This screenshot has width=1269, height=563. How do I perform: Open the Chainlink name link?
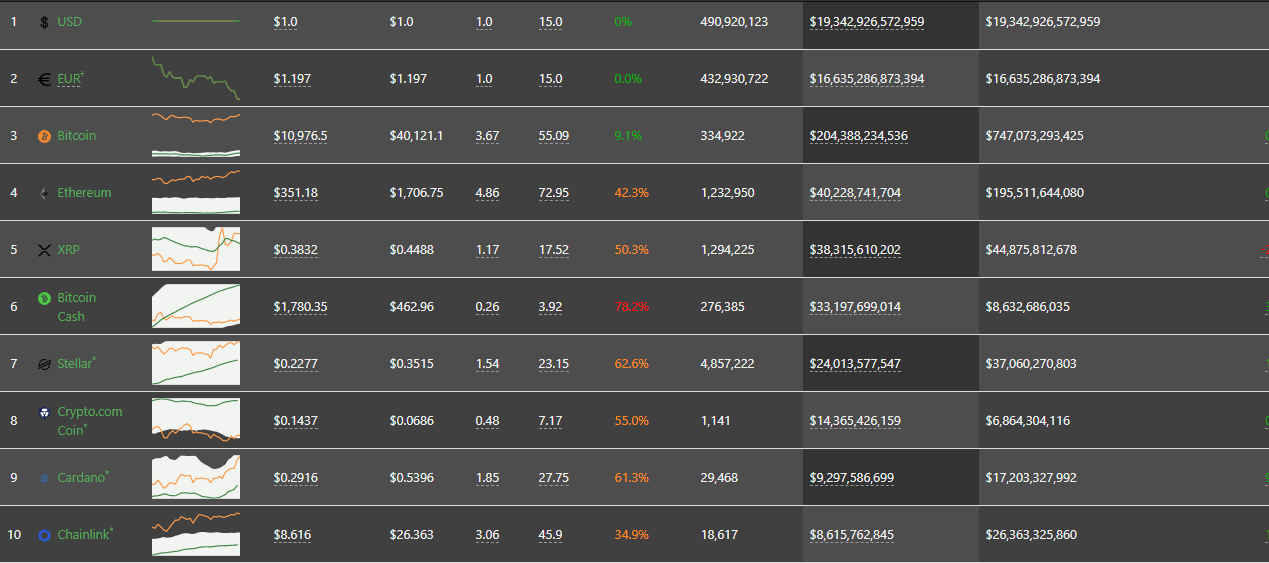click(83, 534)
